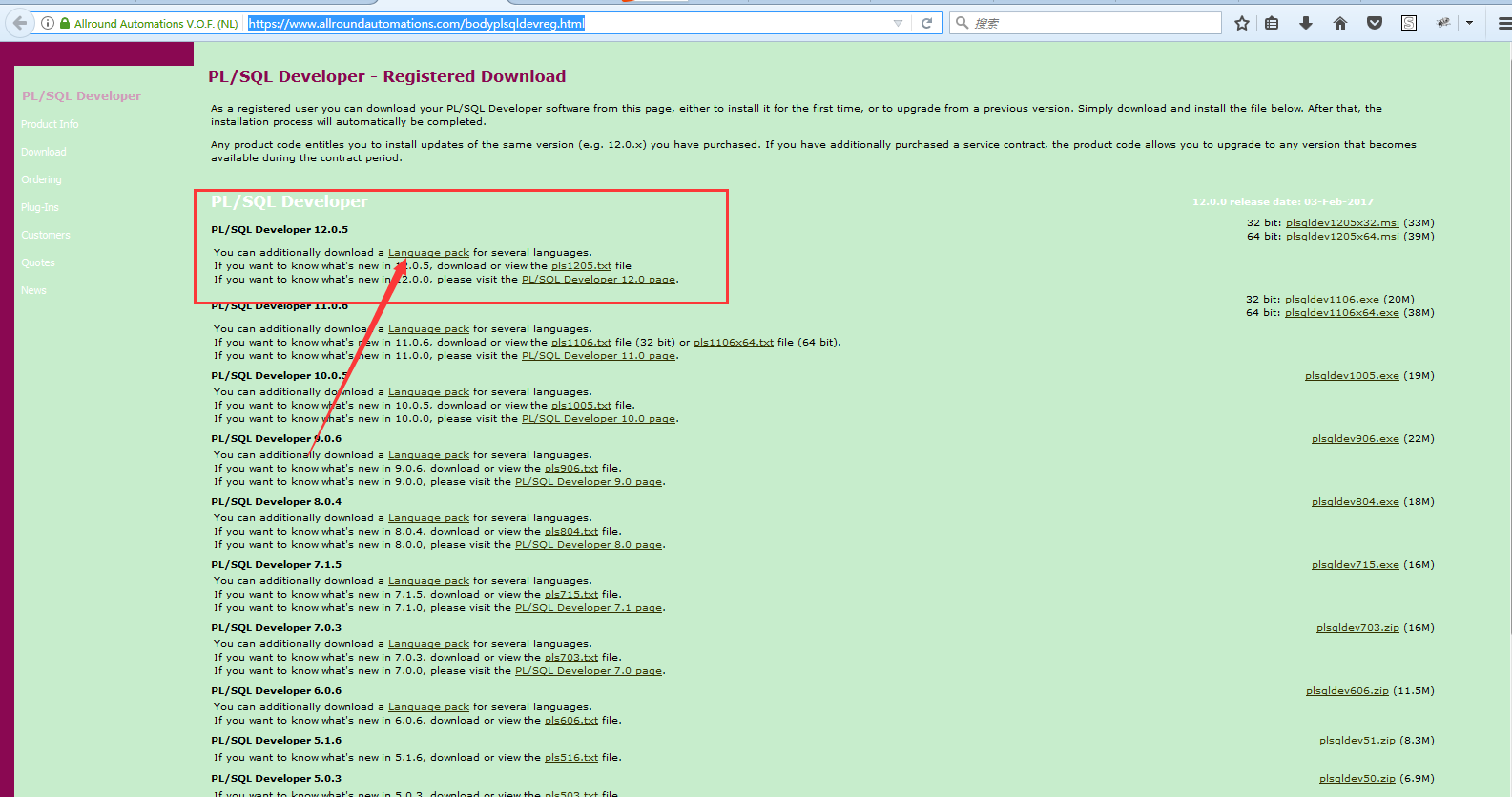The height and width of the screenshot is (797, 1512).
Task: Download plsqldev1205x64.msi installer
Action: click(1342, 236)
